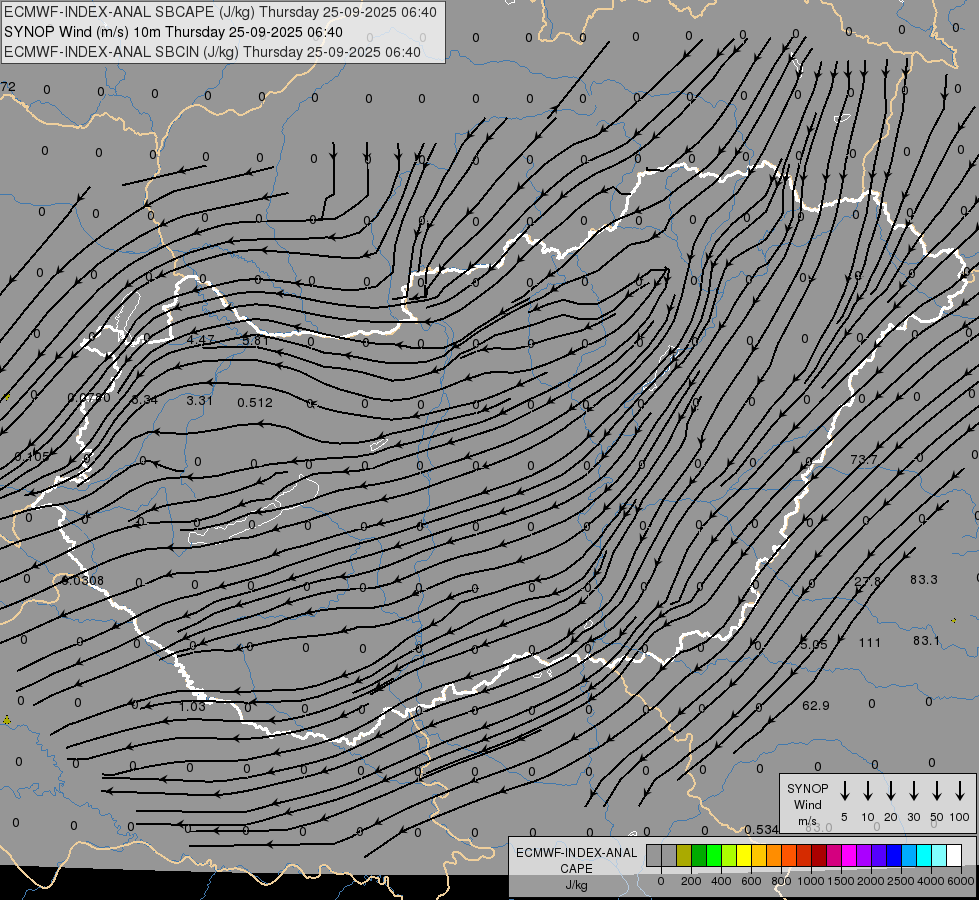Image resolution: width=979 pixels, height=900 pixels.
Task: Click the 2500 tick label on CAPE scale
Action: (900, 881)
